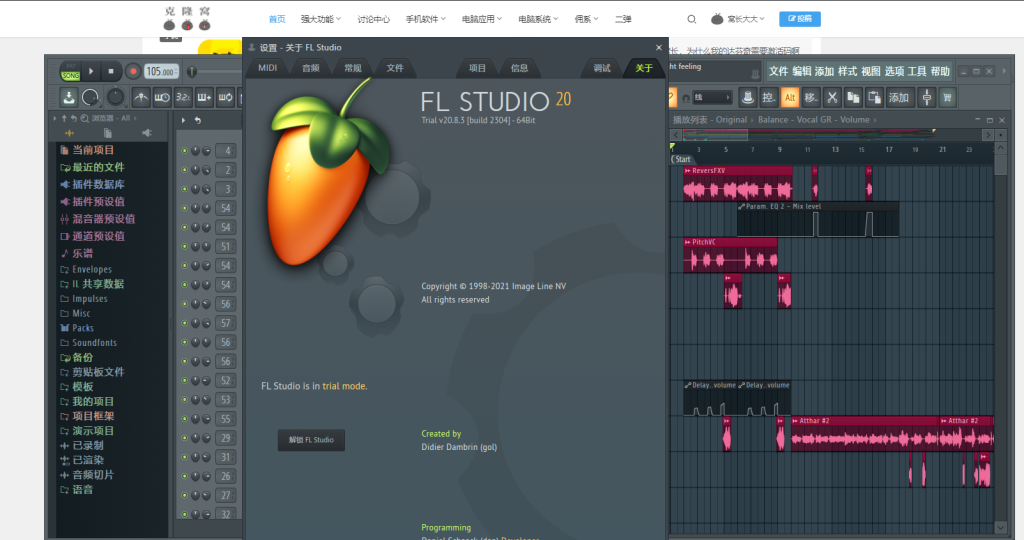Viewport: 1024px width, 540px height.
Task: Open the 讨论中心 website link
Action: (x=374, y=20)
